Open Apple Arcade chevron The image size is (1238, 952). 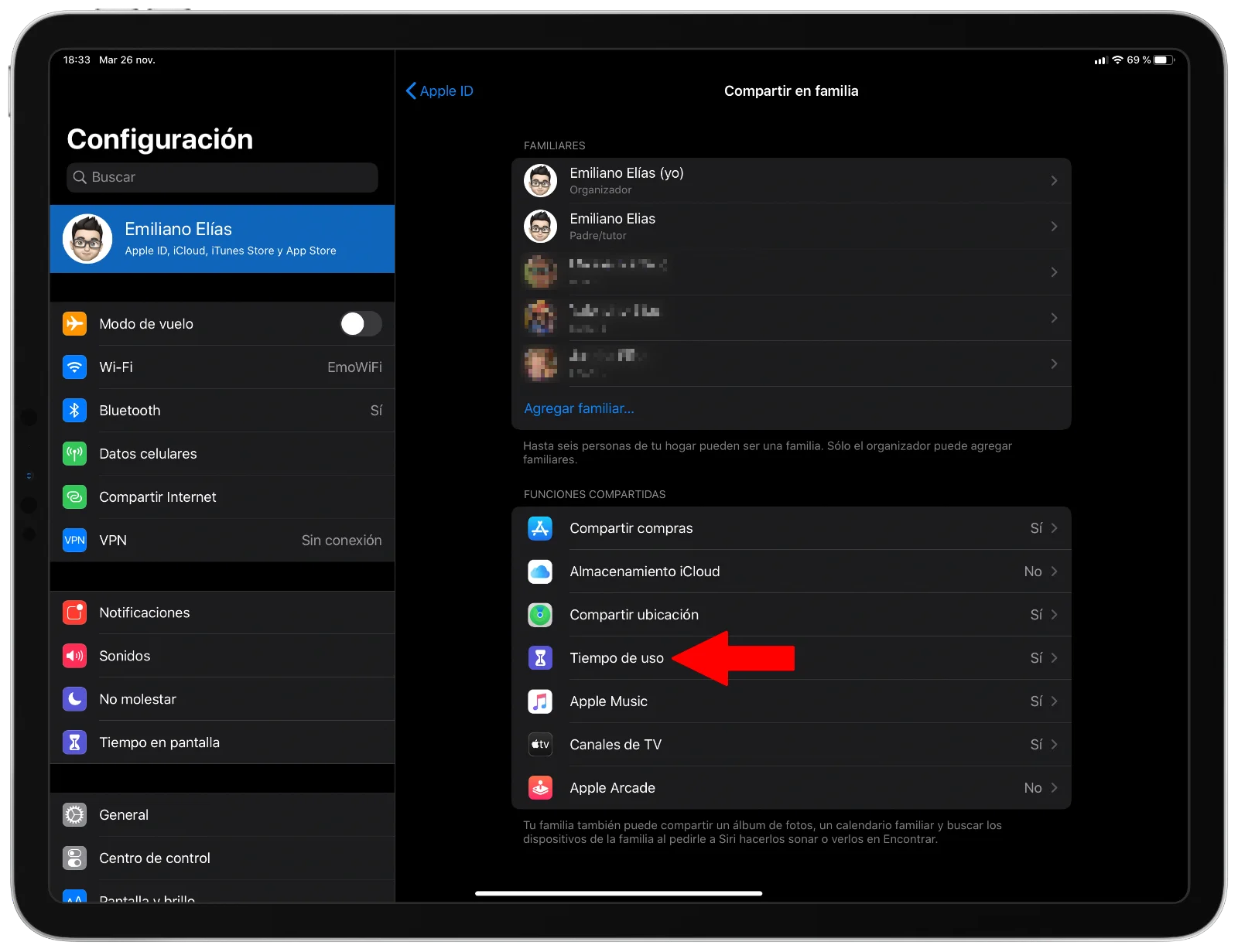coord(1054,788)
